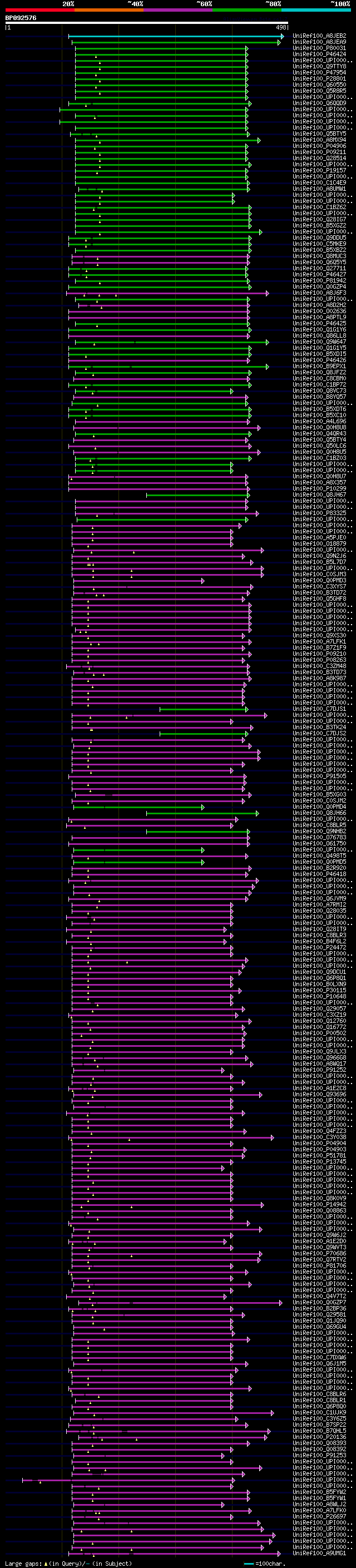
Task: Open hit UniRef100_O02636
Action: click(x=319, y=311)
